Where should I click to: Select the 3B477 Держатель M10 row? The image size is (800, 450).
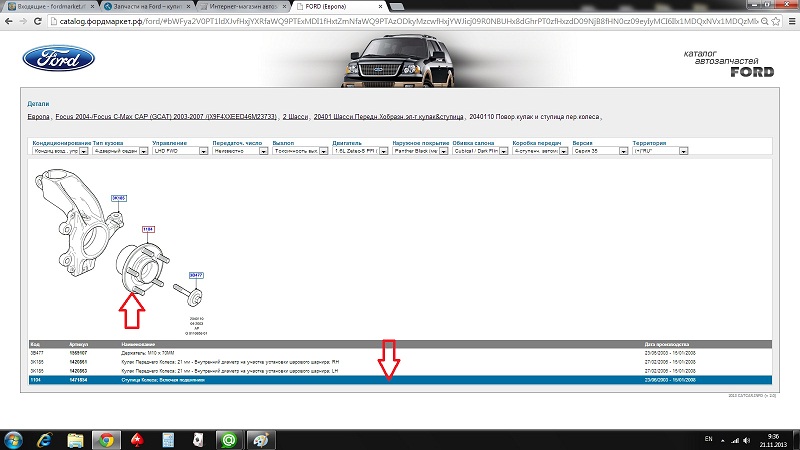coord(401,353)
